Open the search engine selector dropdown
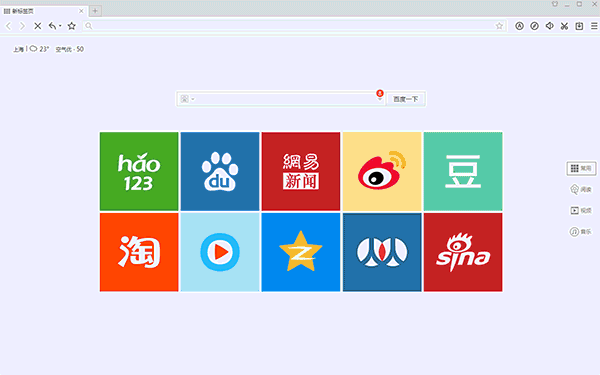Screen dimensions: 600x375 pyautogui.click(x=188, y=99)
